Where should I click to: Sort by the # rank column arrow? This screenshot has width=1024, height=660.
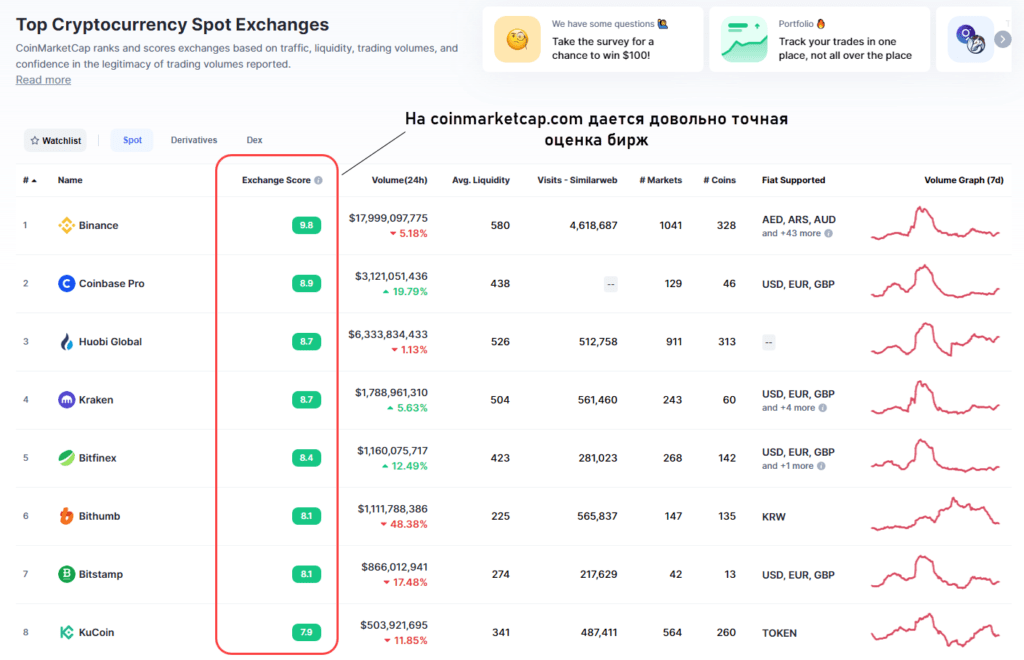(x=30, y=181)
